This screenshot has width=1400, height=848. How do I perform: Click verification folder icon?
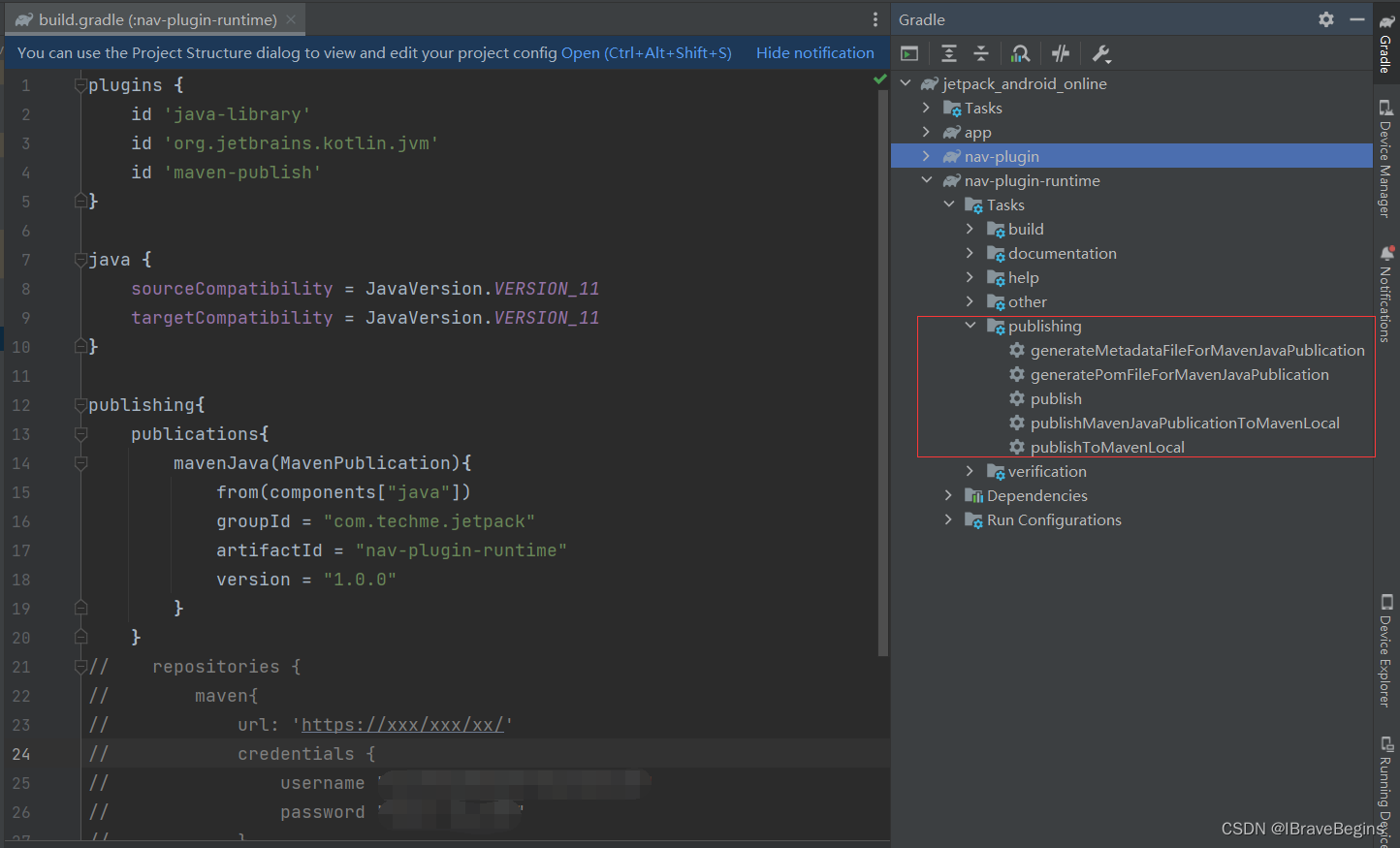996,472
